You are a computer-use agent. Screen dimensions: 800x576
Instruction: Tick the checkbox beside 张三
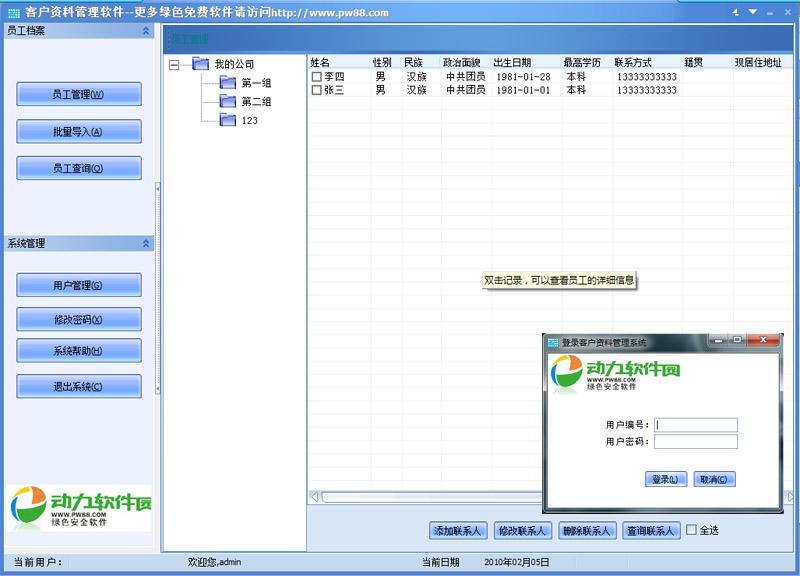(x=317, y=90)
